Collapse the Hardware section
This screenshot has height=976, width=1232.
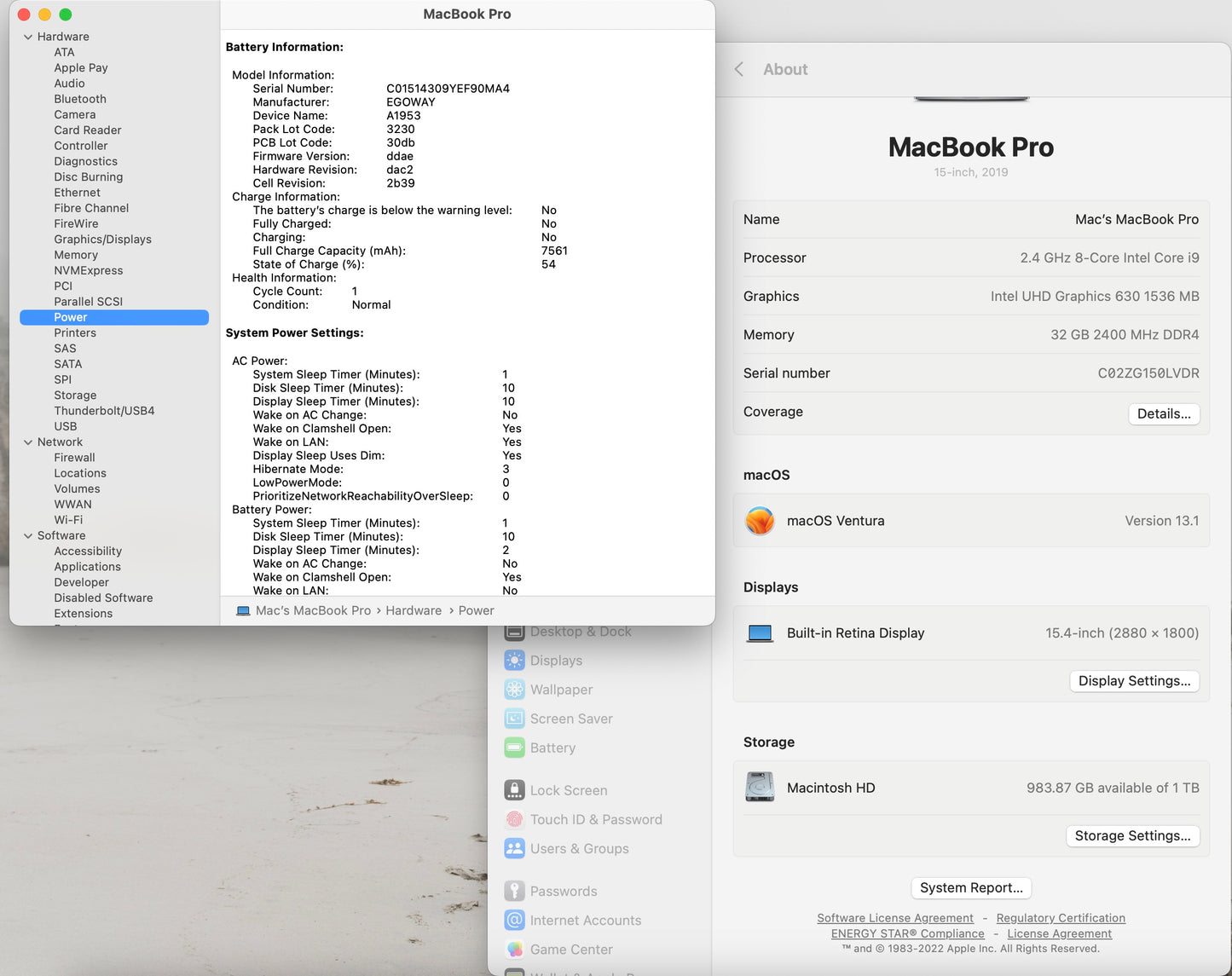coord(28,36)
